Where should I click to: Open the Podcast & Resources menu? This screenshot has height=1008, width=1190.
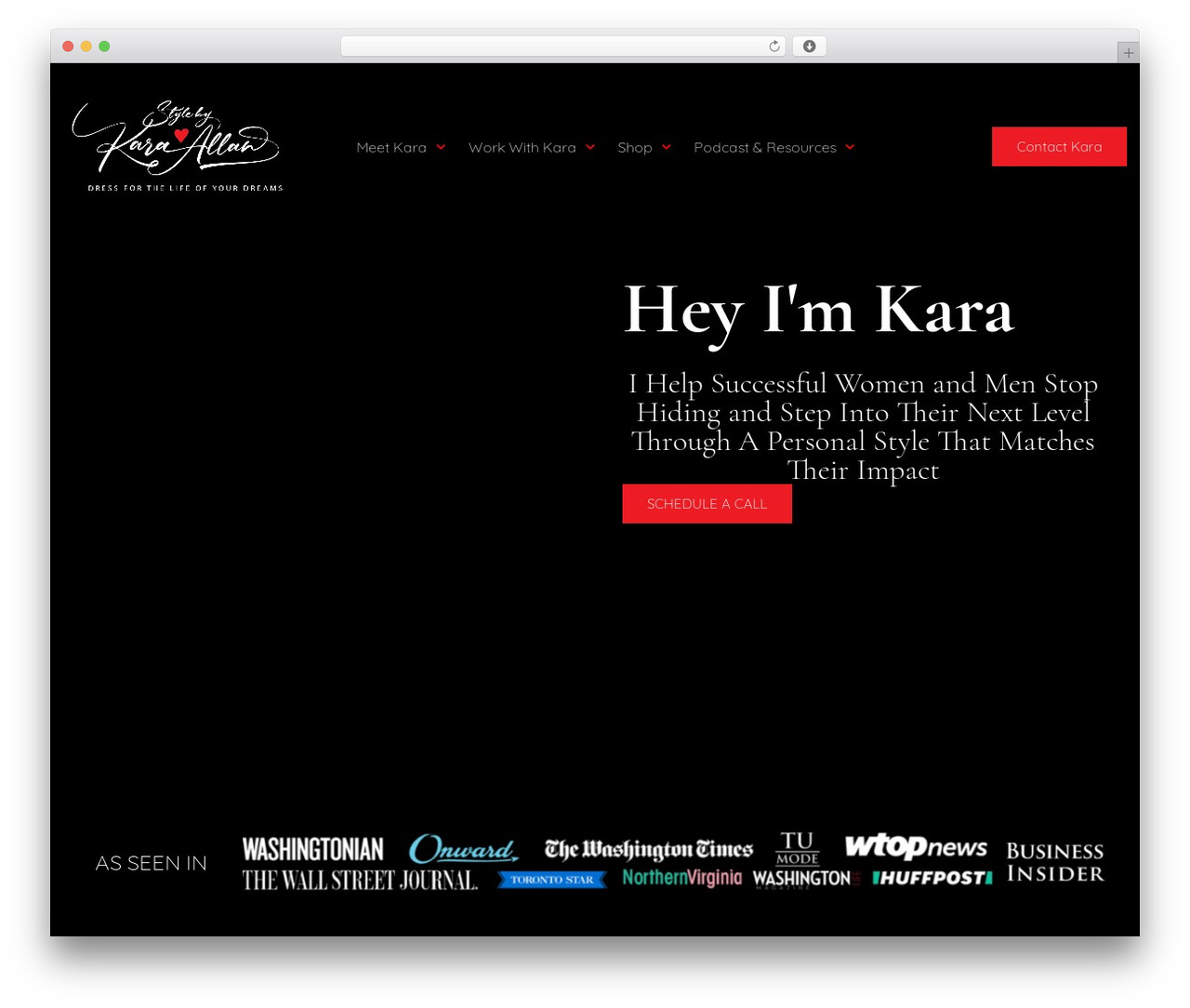tap(765, 147)
